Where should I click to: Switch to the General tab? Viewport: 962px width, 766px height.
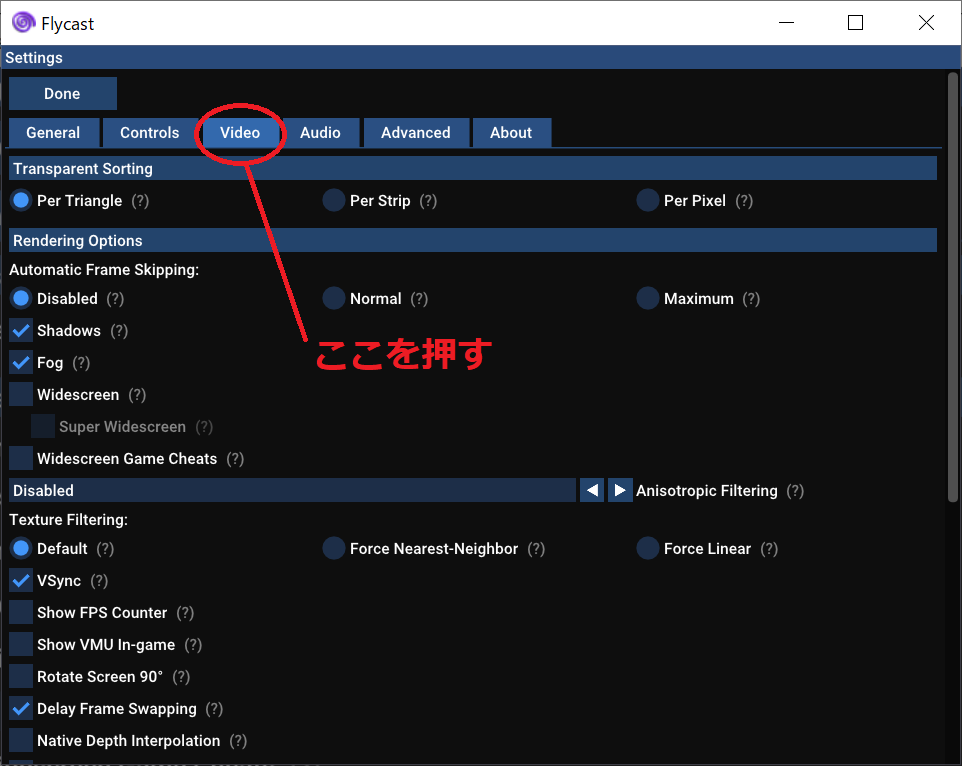point(53,132)
